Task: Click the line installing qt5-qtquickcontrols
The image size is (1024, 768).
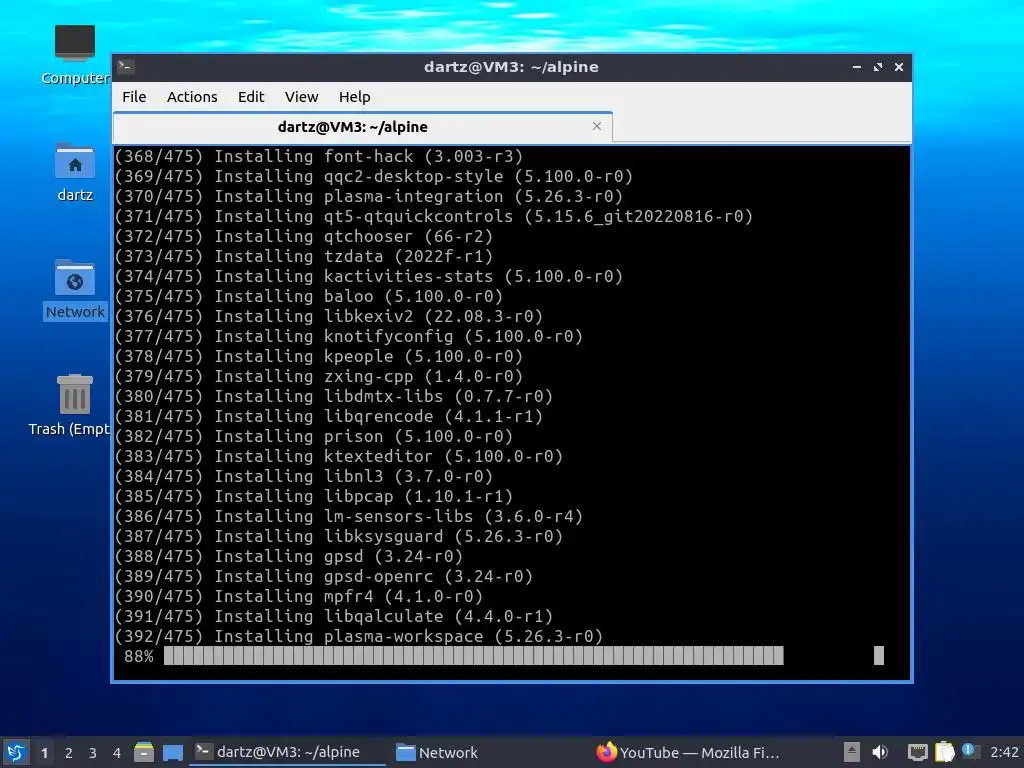Action: pos(434,217)
